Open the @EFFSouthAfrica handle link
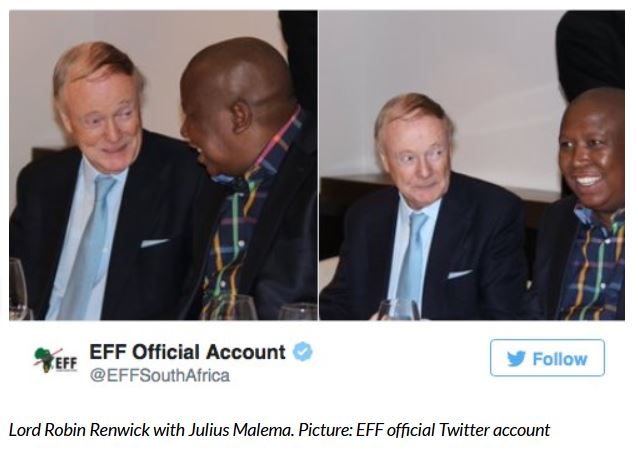 (160, 375)
